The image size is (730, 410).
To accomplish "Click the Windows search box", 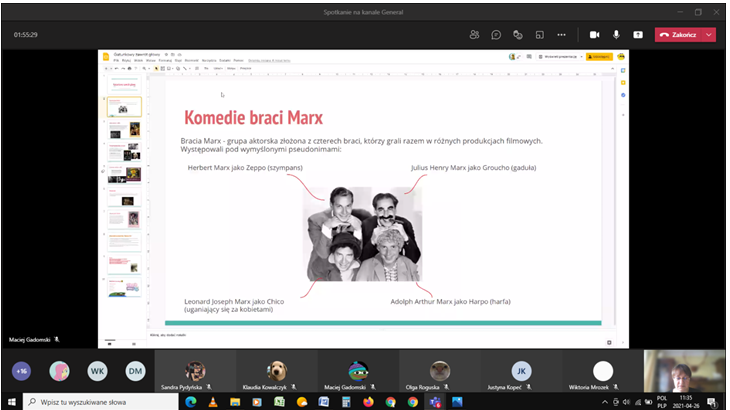I will click(101, 402).
